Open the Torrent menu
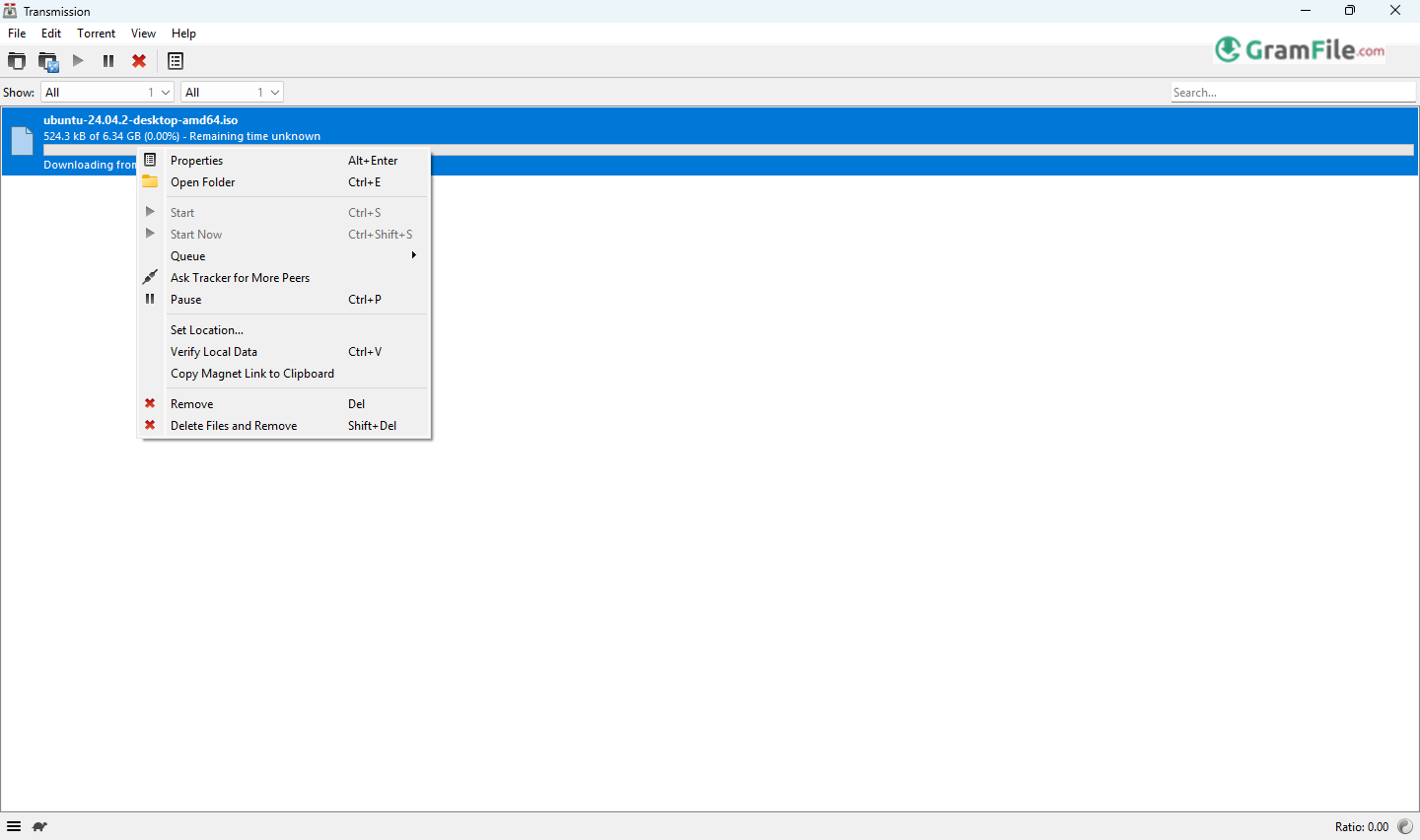1420x840 pixels. pyautogui.click(x=97, y=34)
